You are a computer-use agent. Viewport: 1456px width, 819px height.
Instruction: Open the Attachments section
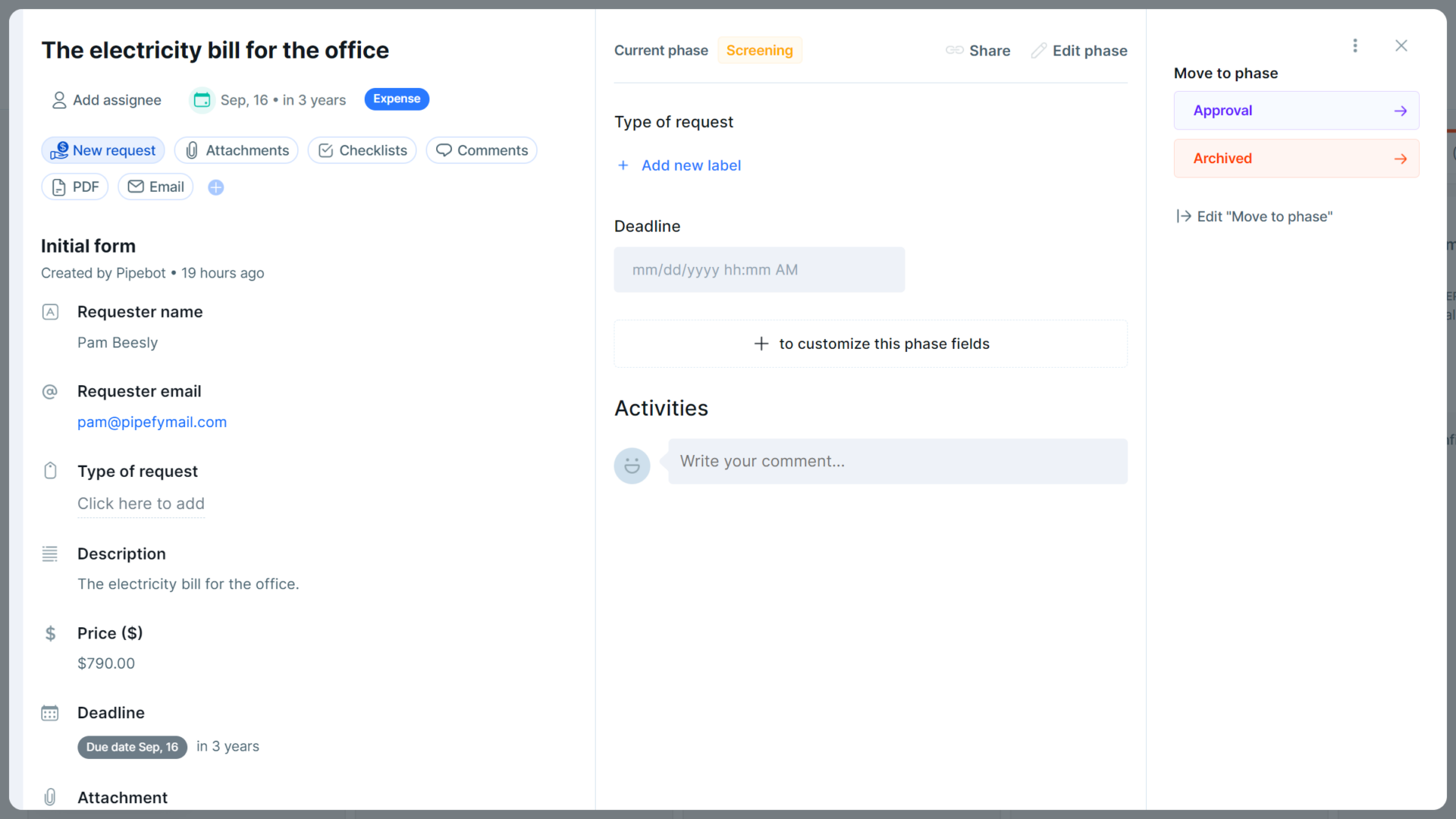point(236,150)
